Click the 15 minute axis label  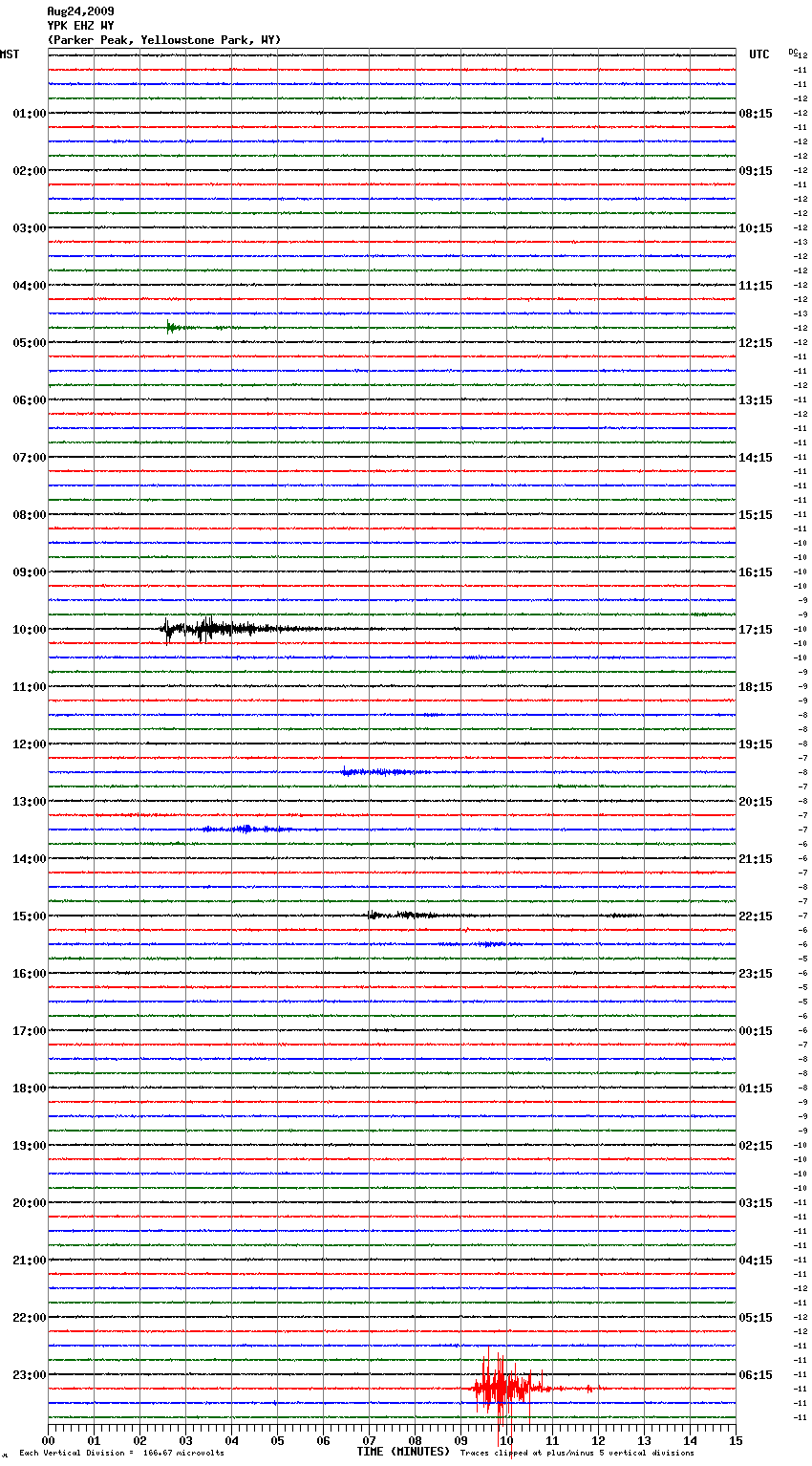coord(736,1441)
